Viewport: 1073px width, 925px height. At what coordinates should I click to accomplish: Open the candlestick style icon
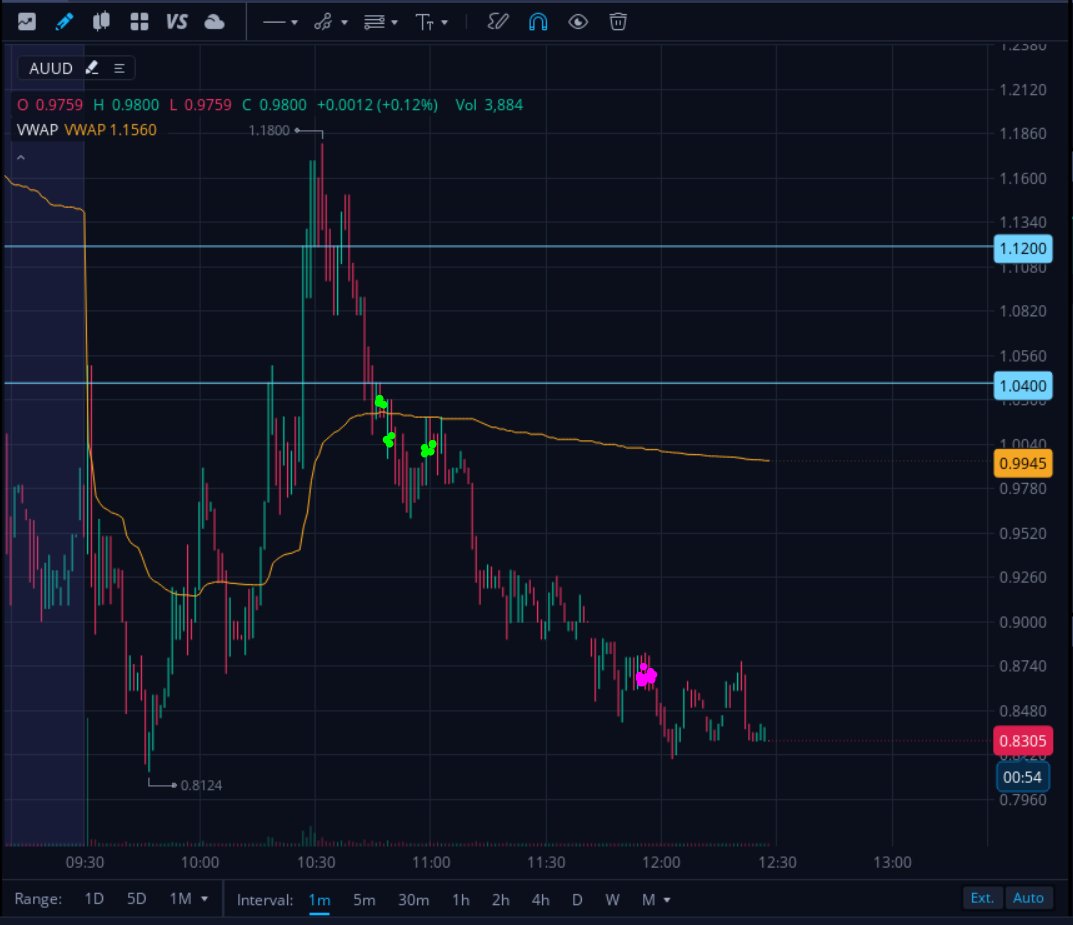coord(101,22)
